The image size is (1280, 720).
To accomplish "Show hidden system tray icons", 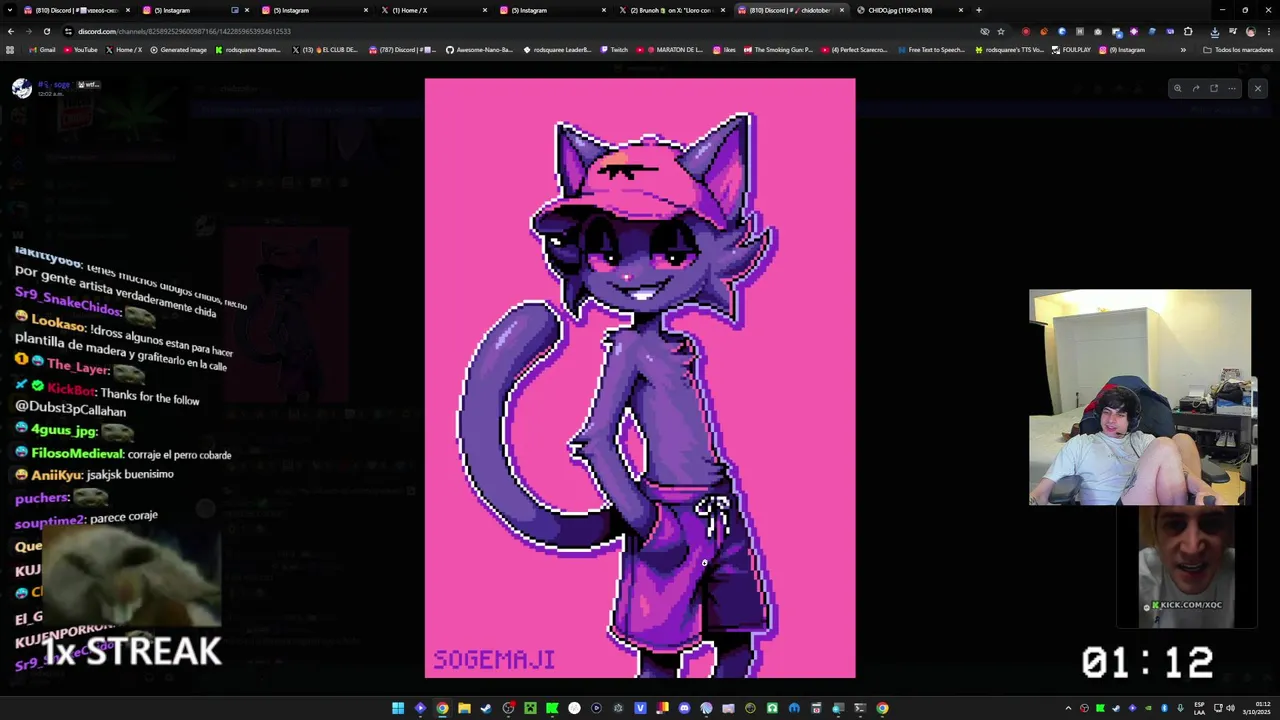I will click(1069, 708).
